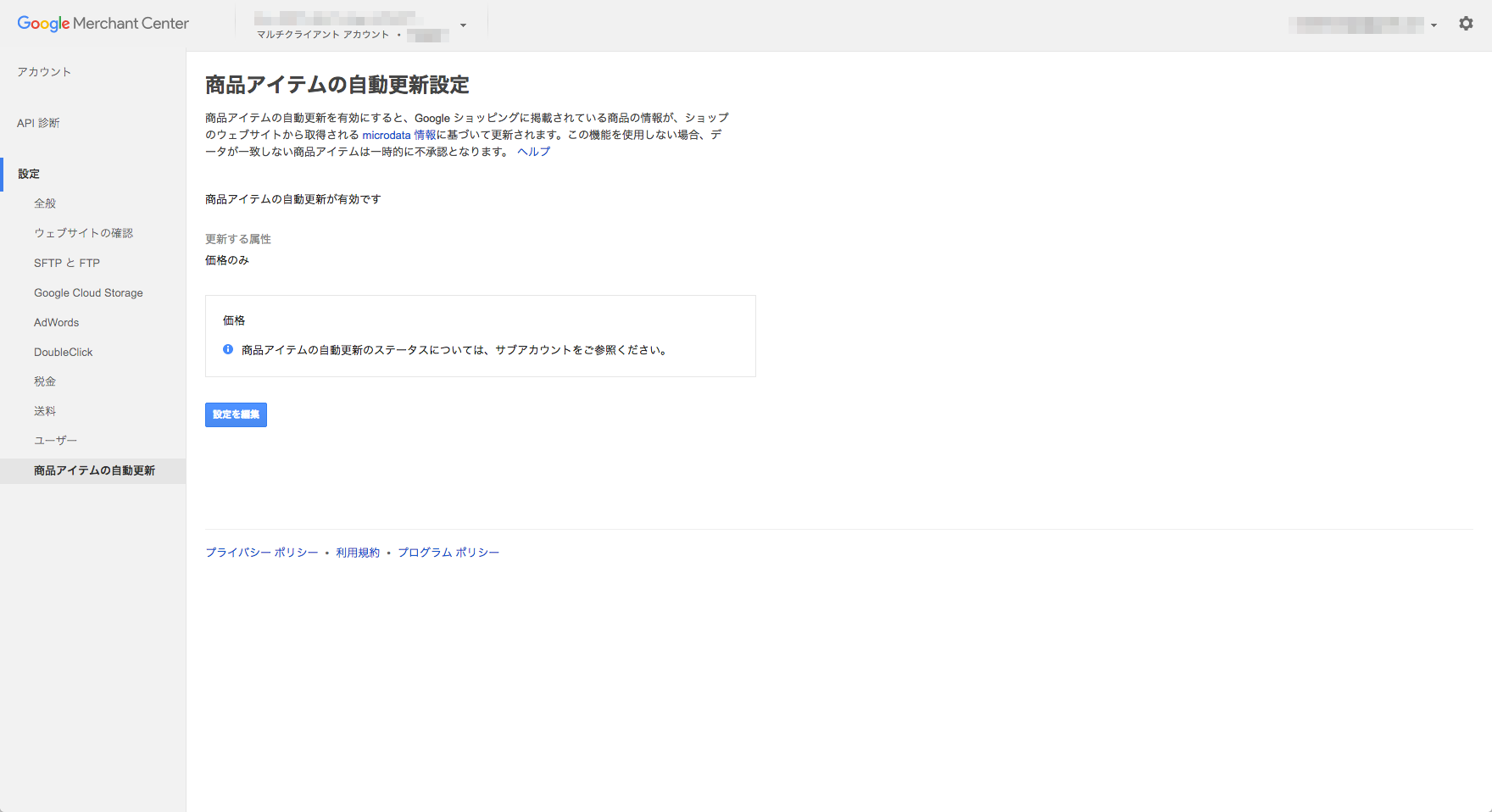This screenshot has height=812, width=1492.
Task: Click the 価格 heading in the box
Action: [234, 320]
